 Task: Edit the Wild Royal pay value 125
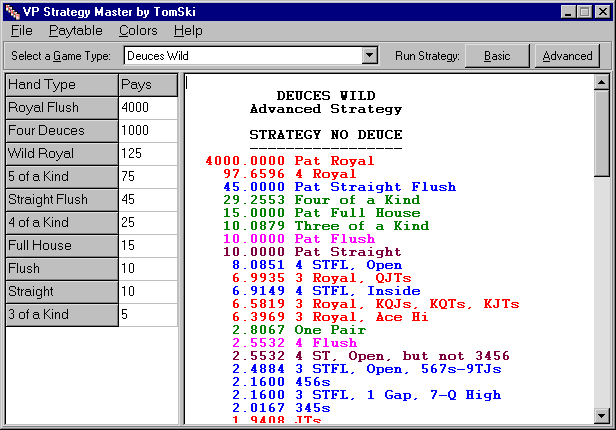click(148, 154)
